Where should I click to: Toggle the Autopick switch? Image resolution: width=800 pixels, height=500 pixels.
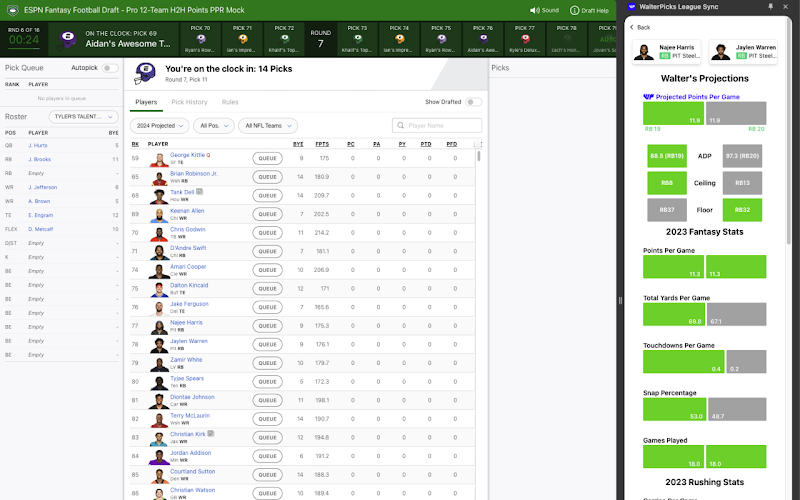click(x=110, y=68)
